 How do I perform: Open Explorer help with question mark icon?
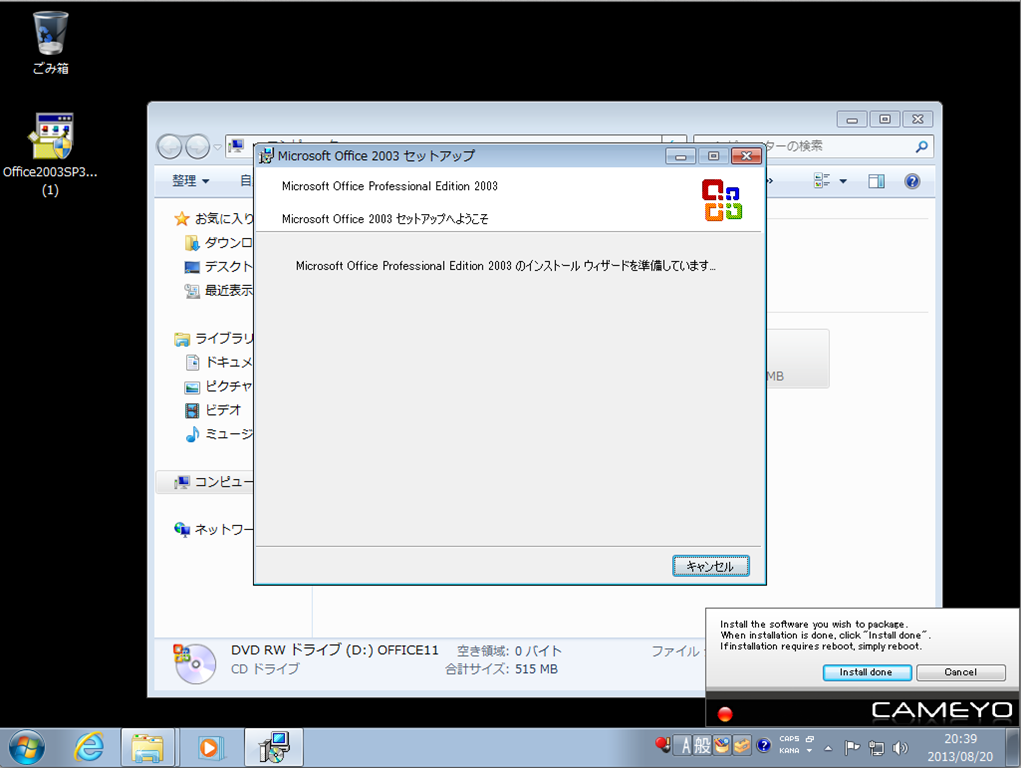click(x=912, y=181)
